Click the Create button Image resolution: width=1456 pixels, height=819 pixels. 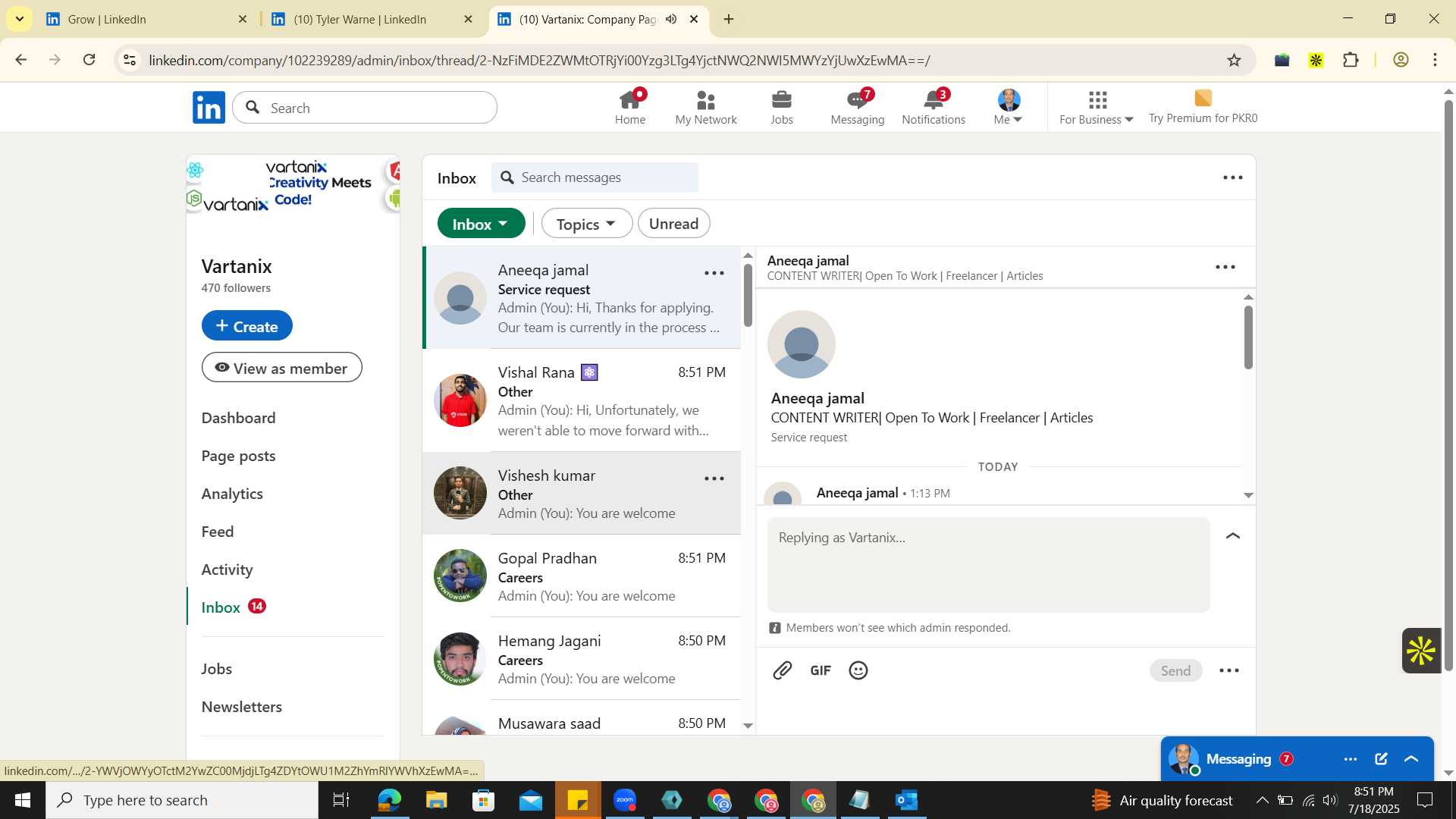pos(247,325)
